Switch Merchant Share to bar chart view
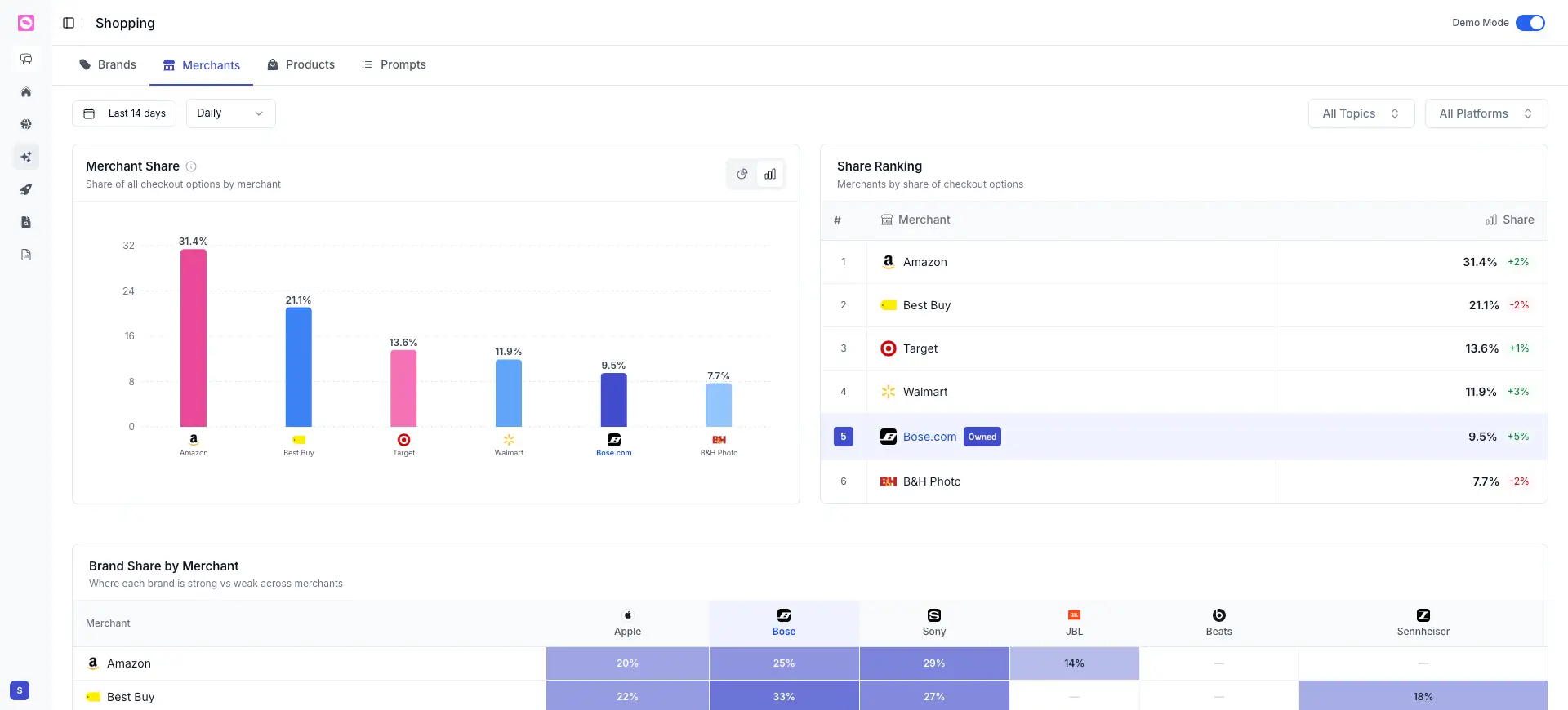 (770, 174)
